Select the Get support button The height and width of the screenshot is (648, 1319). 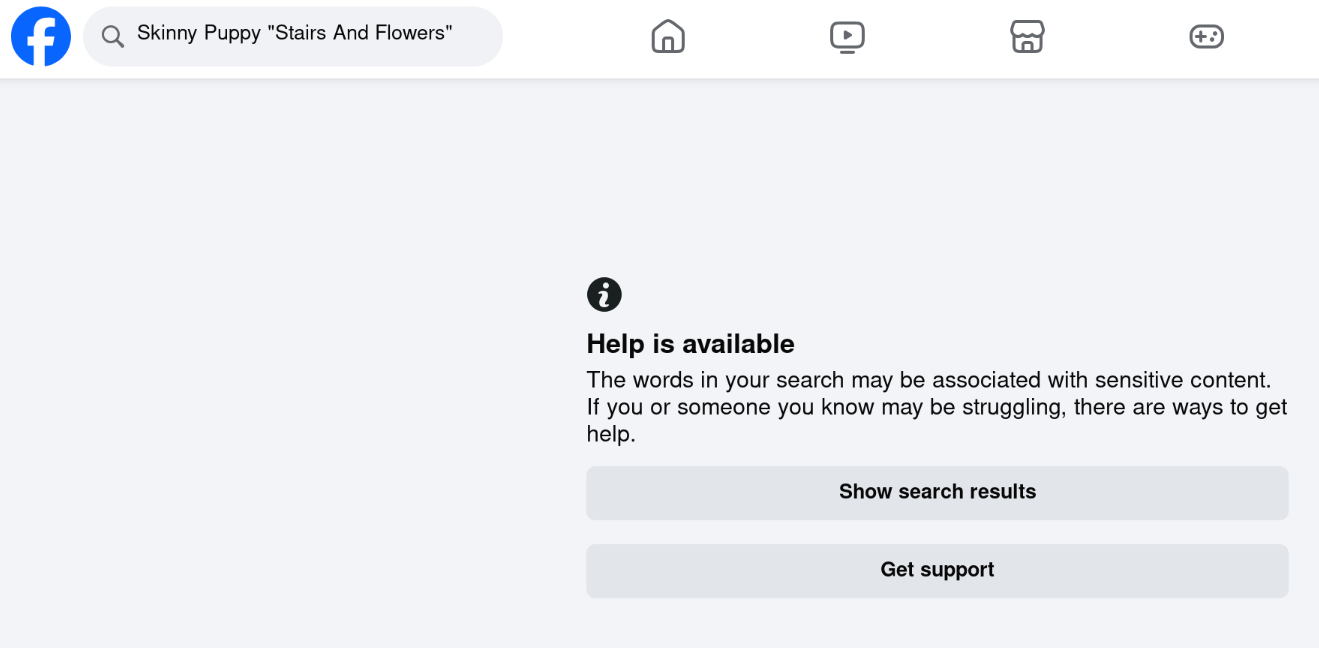pos(937,570)
